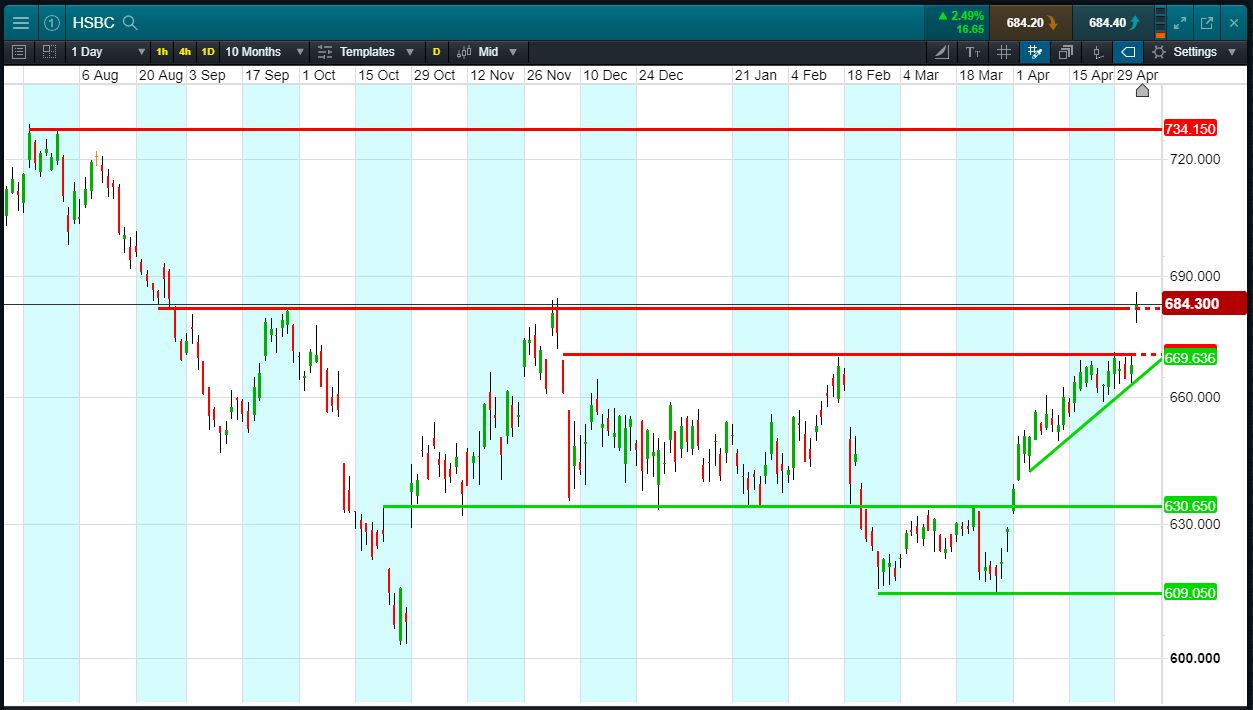
Task: Click the candlestick chart type icon
Action: pos(464,51)
